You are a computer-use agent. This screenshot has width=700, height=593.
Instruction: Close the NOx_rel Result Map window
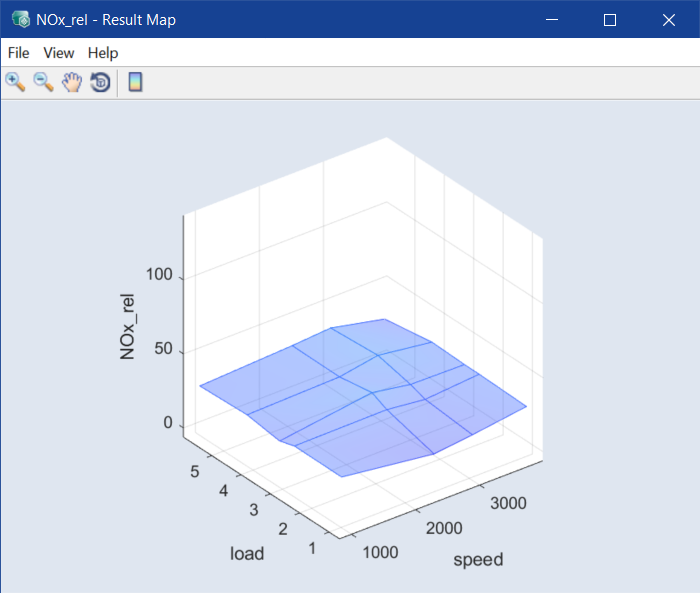pos(668,19)
